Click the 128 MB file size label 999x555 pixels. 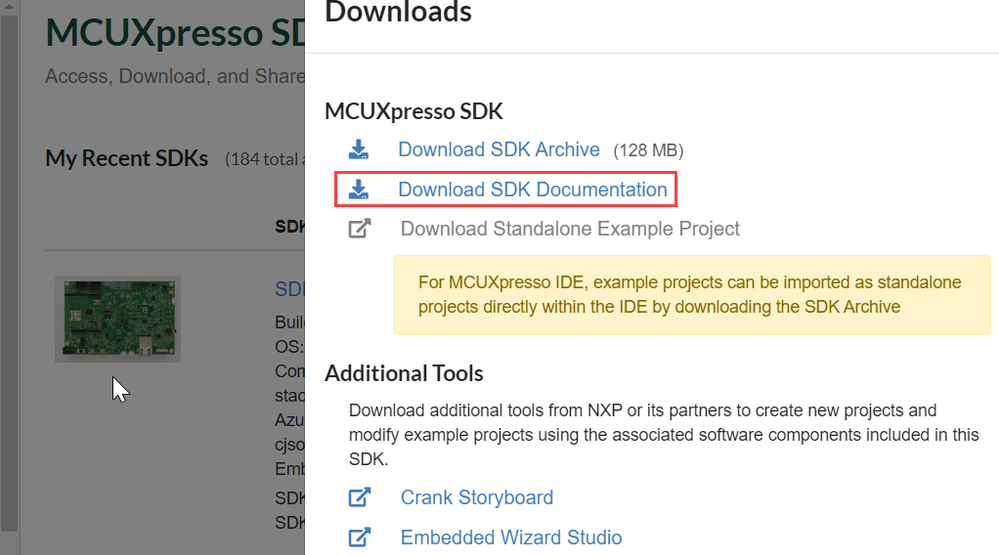648,151
